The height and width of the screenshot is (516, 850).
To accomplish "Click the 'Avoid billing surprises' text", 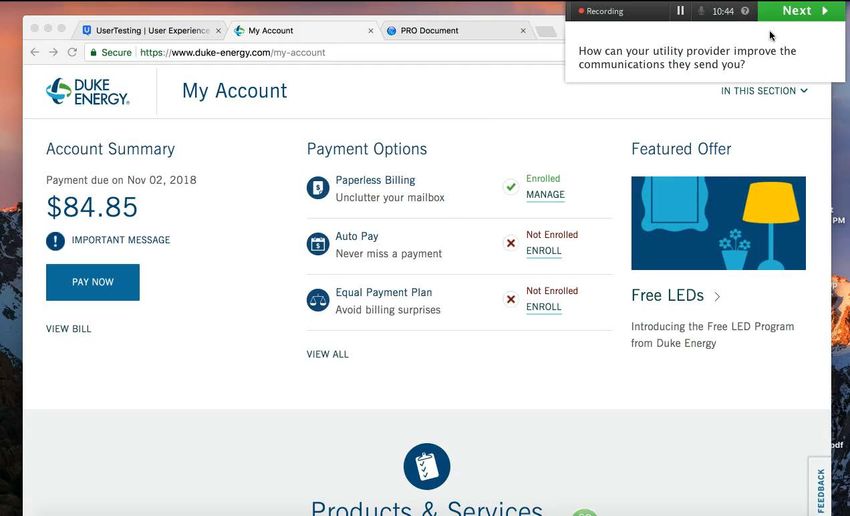I will point(388,310).
